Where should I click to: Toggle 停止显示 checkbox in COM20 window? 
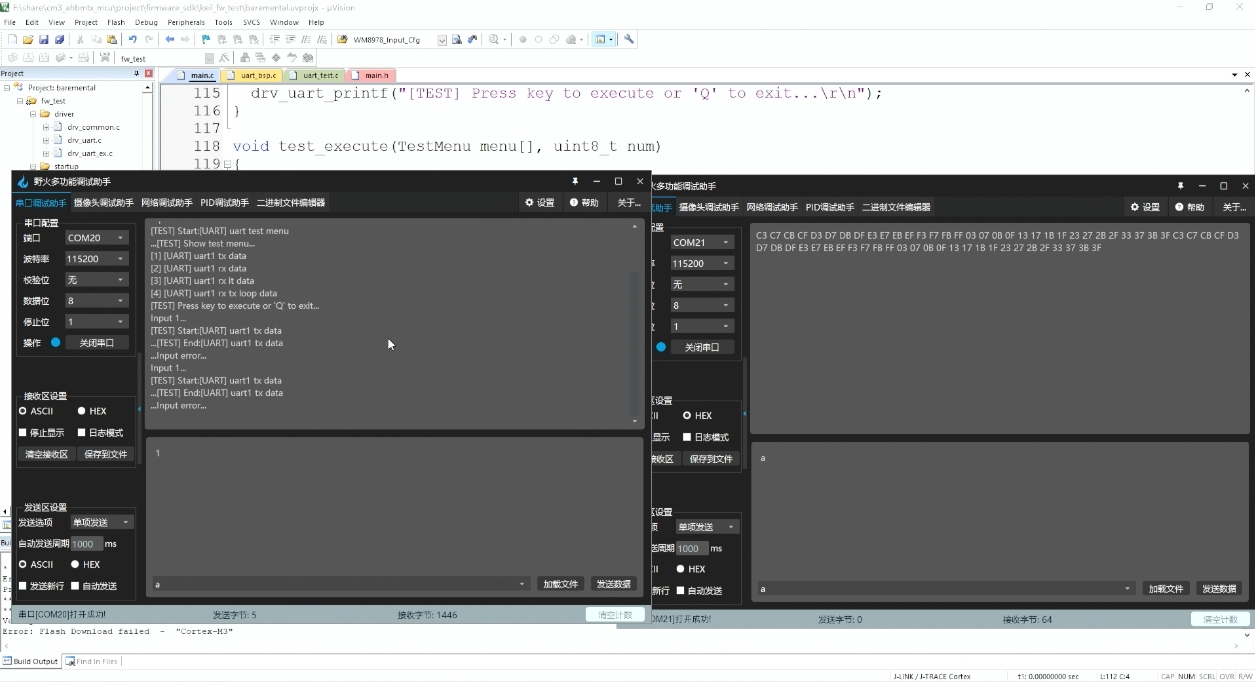click(41, 433)
